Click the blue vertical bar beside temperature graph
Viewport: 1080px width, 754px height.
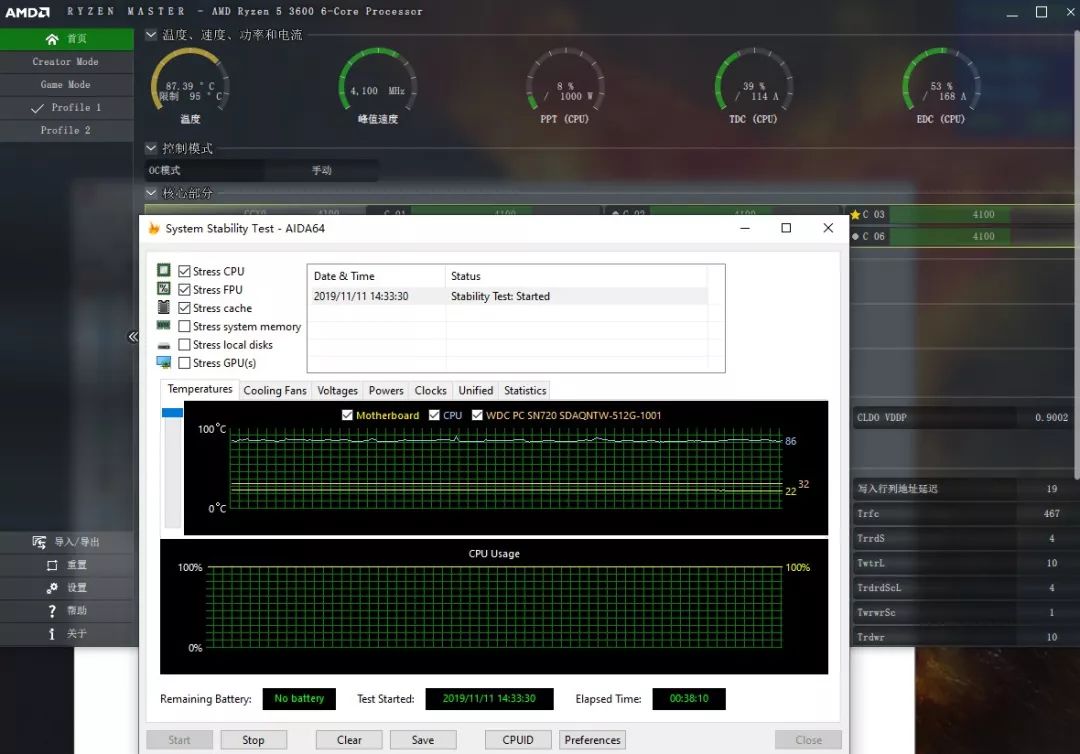pyautogui.click(x=172, y=412)
